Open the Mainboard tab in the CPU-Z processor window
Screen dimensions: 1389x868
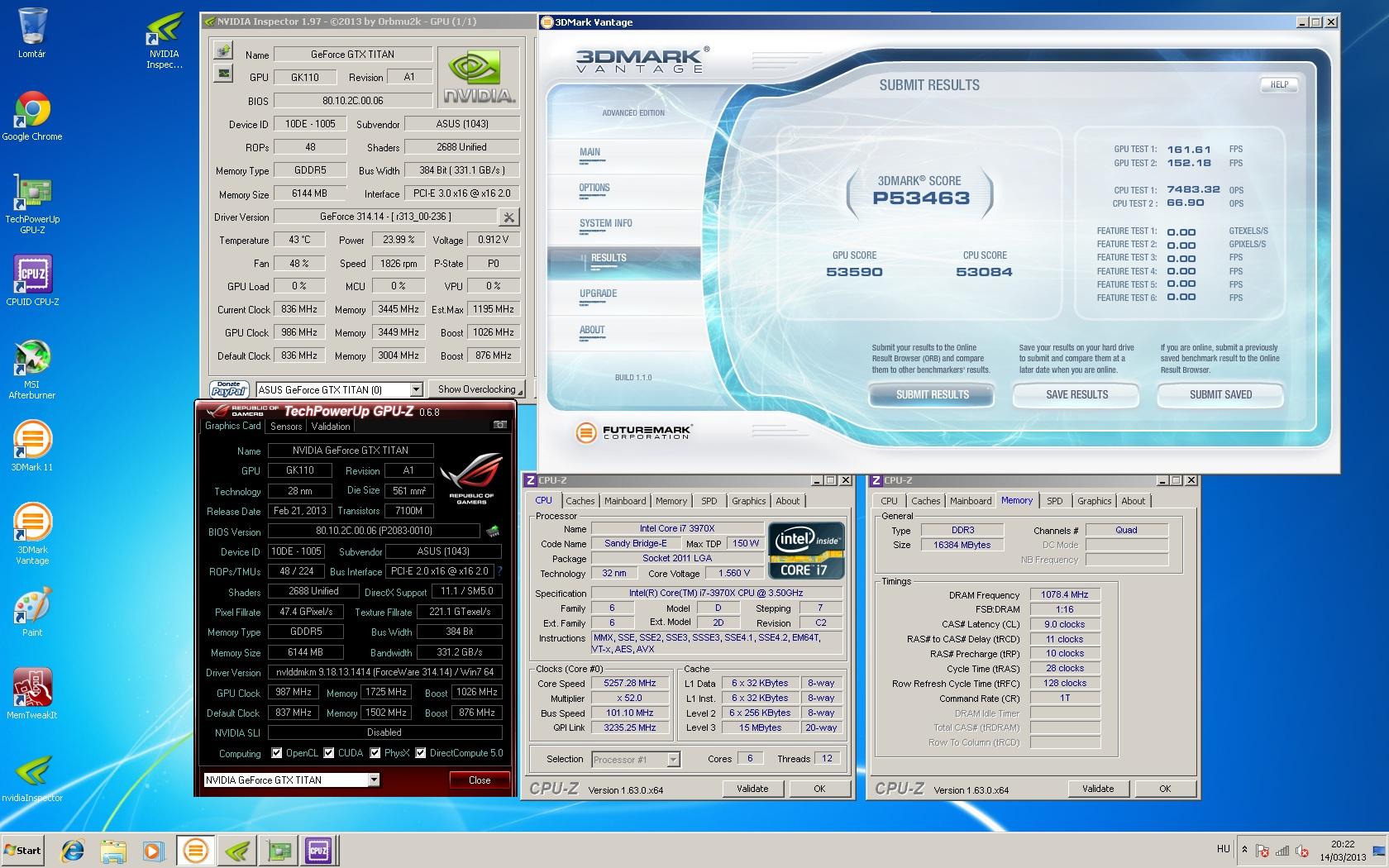pyautogui.click(x=625, y=501)
